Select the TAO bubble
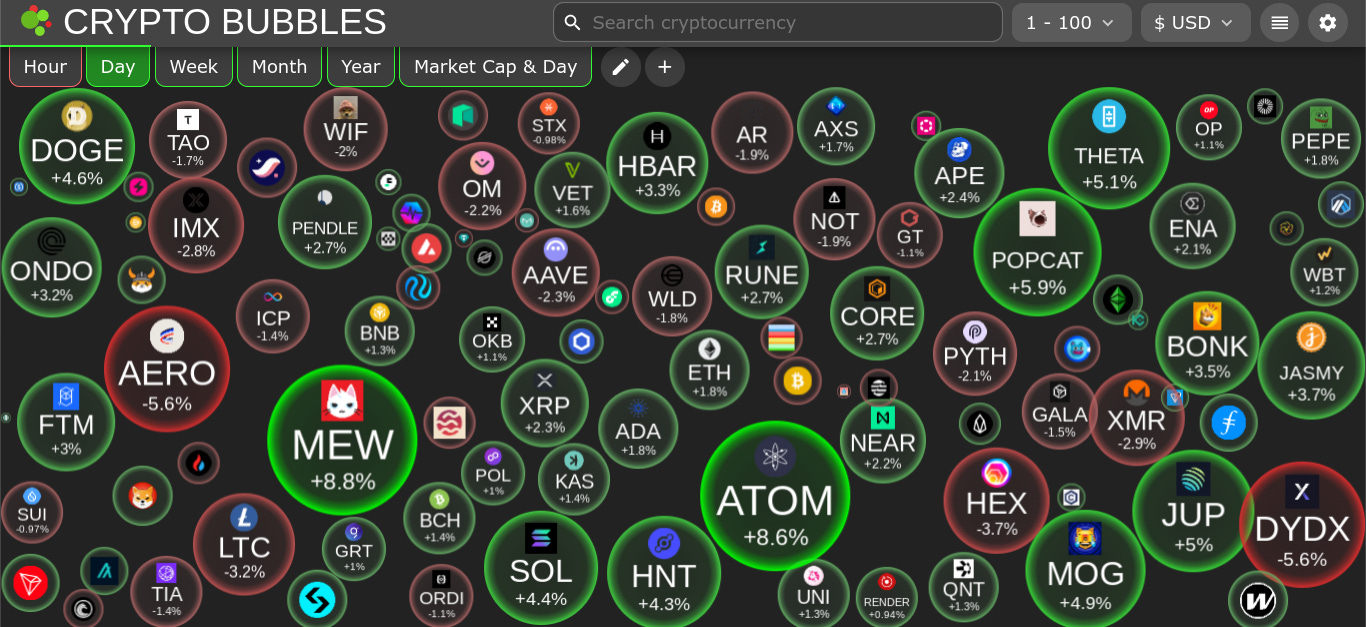The height and width of the screenshot is (627, 1366). point(188,139)
